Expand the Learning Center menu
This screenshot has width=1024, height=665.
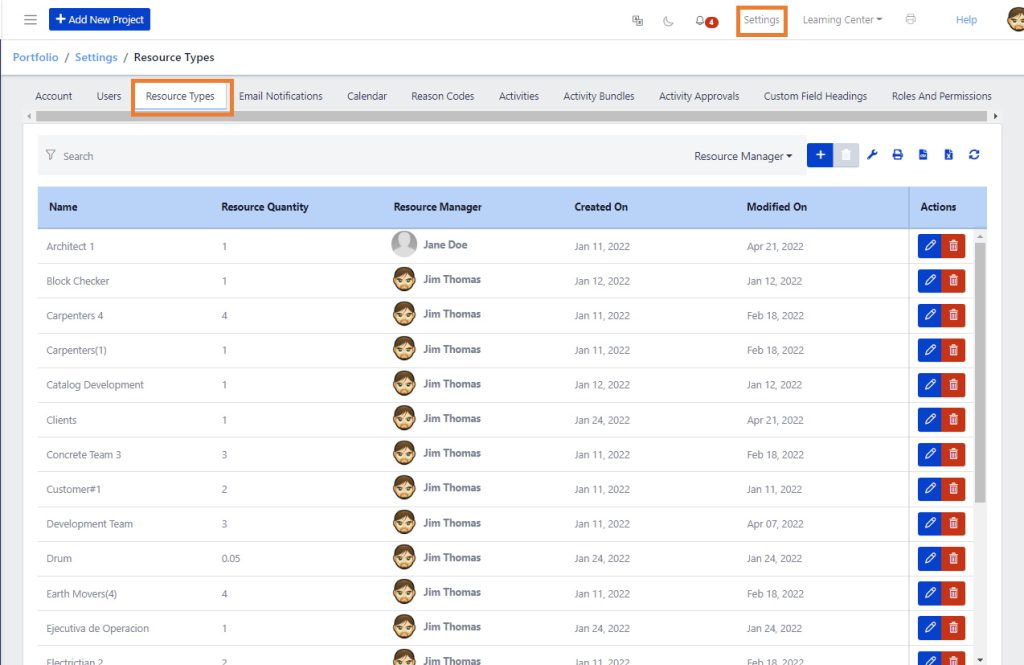point(842,20)
